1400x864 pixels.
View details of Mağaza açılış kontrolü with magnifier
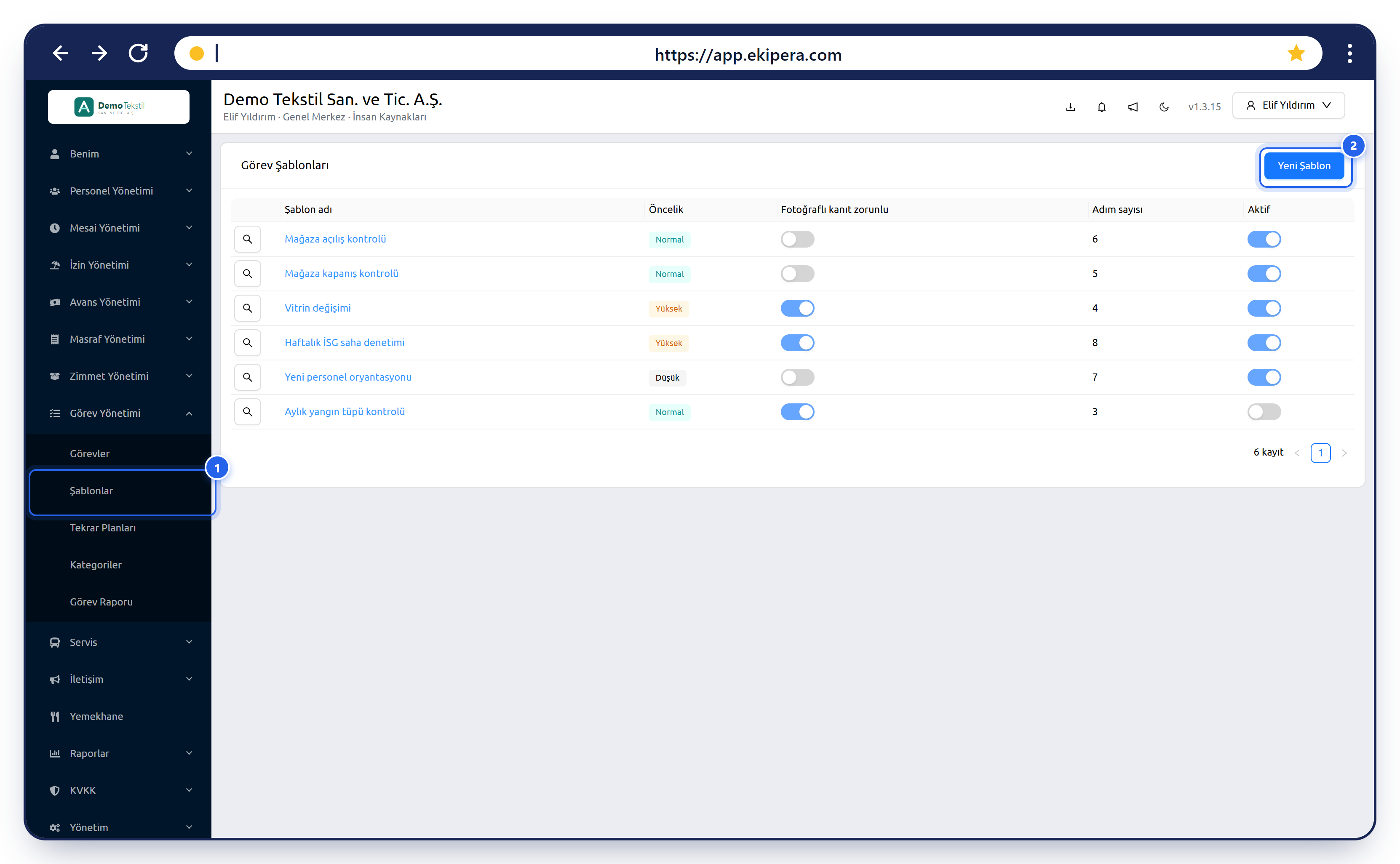point(247,239)
